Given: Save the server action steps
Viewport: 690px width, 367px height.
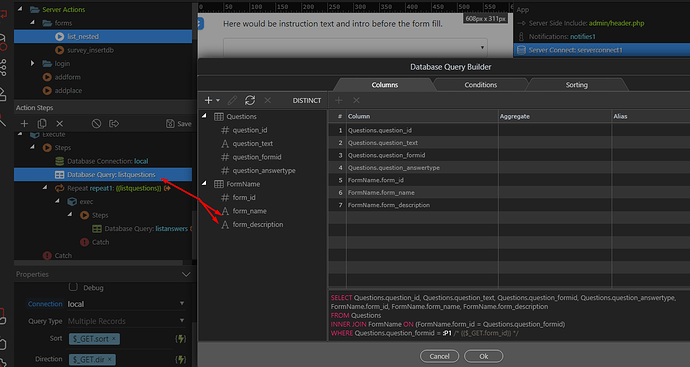Looking at the screenshot, I should [178, 124].
